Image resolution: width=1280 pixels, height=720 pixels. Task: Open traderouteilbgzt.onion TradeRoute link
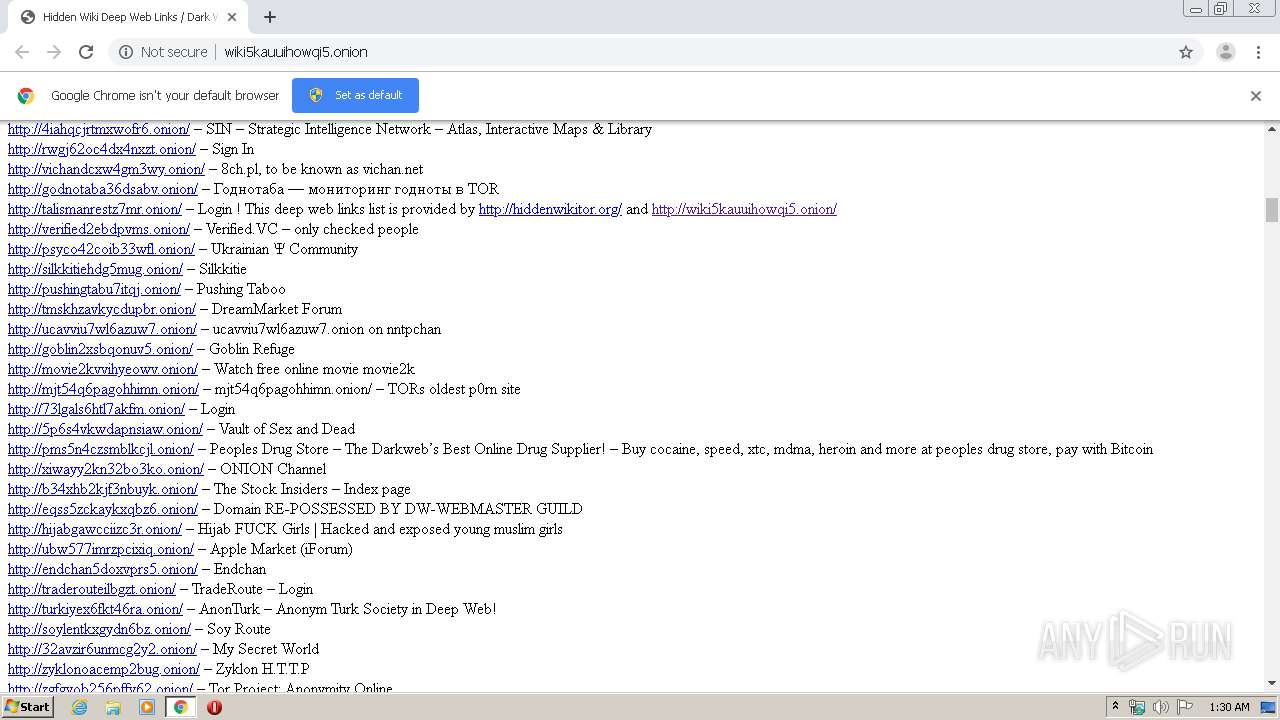(x=92, y=589)
